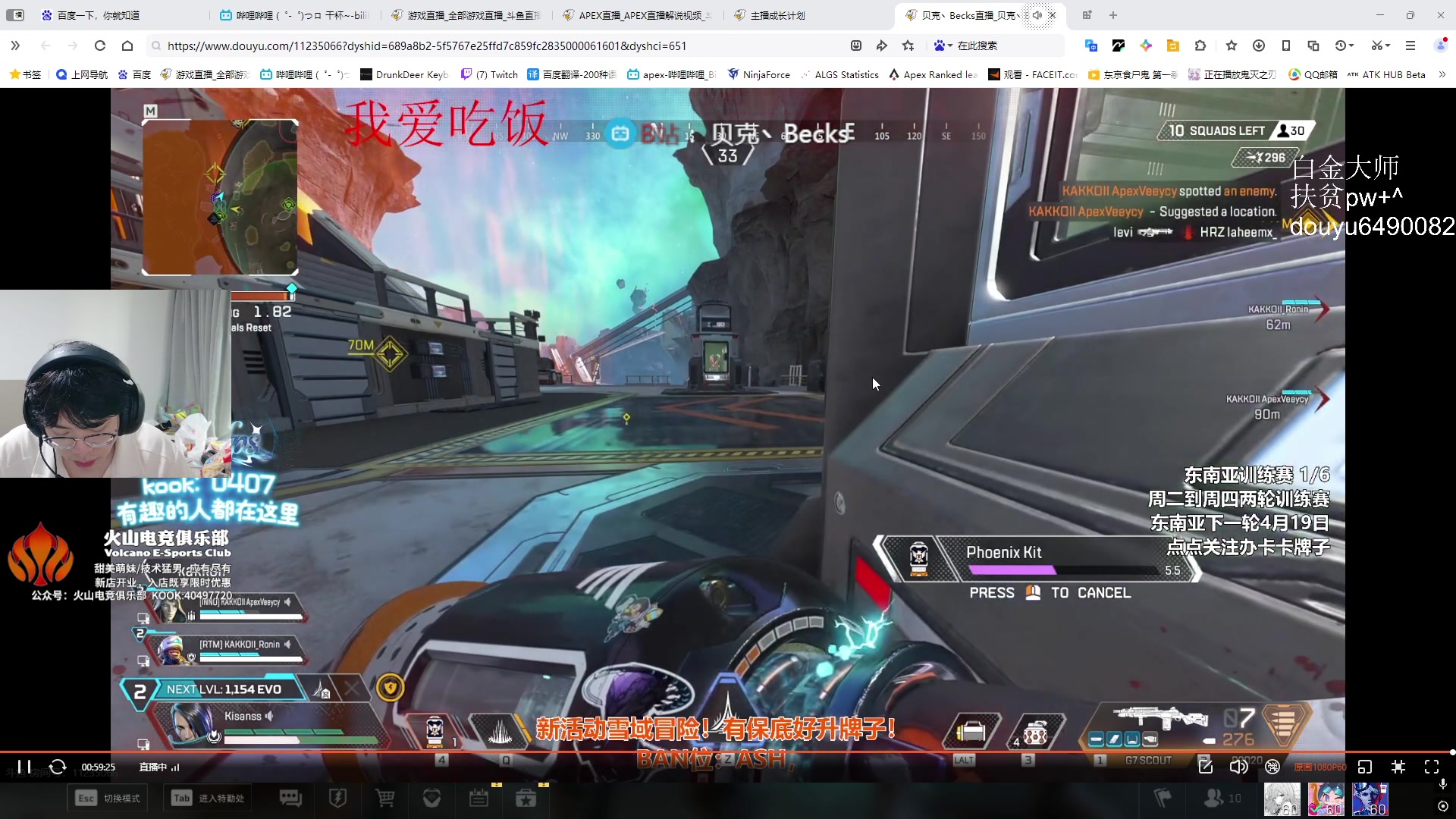The image size is (1456, 819).
Task: Open the friends count 10 icon
Action: [1222, 798]
